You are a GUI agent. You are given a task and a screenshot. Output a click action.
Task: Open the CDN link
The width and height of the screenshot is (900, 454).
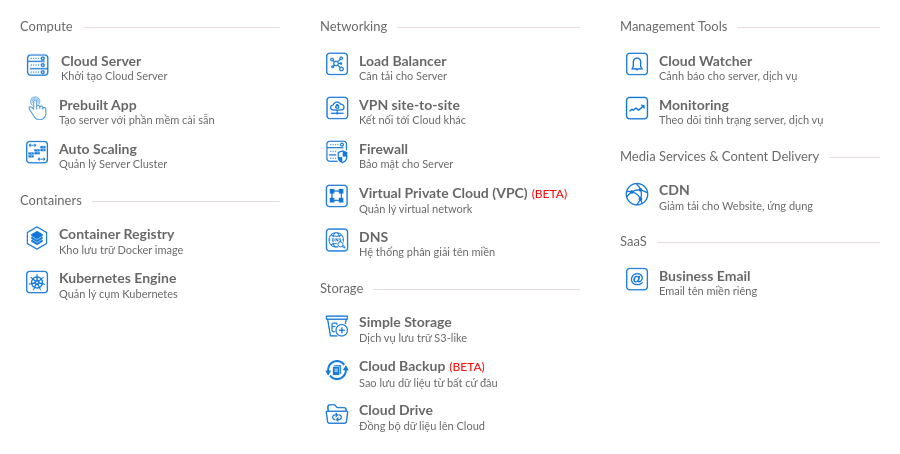pos(674,190)
